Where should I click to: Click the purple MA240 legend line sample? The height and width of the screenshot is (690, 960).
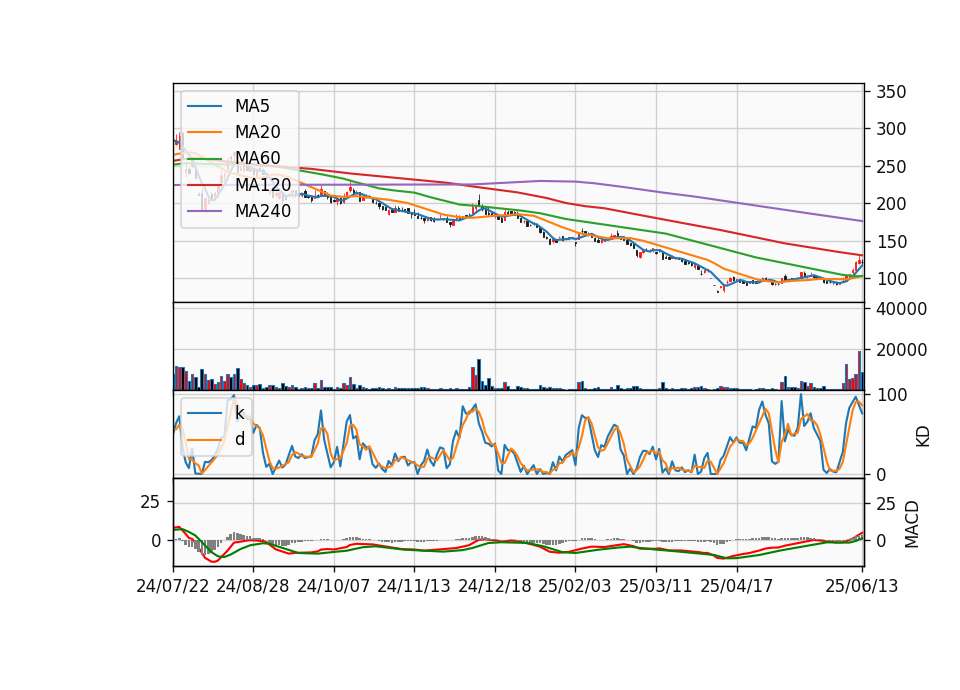click(204, 211)
